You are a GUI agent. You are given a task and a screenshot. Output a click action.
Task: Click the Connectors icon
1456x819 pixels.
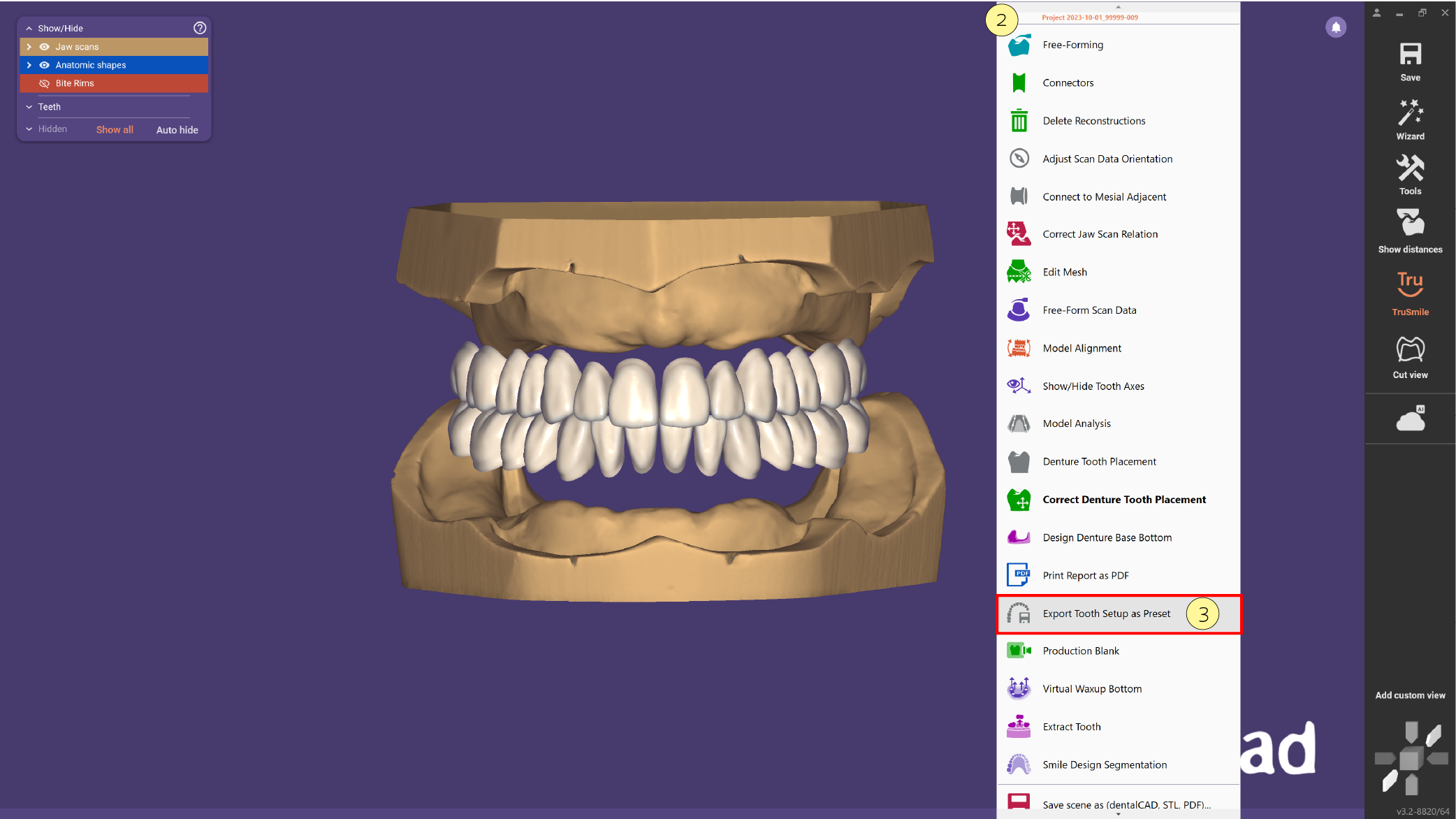tap(1019, 82)
